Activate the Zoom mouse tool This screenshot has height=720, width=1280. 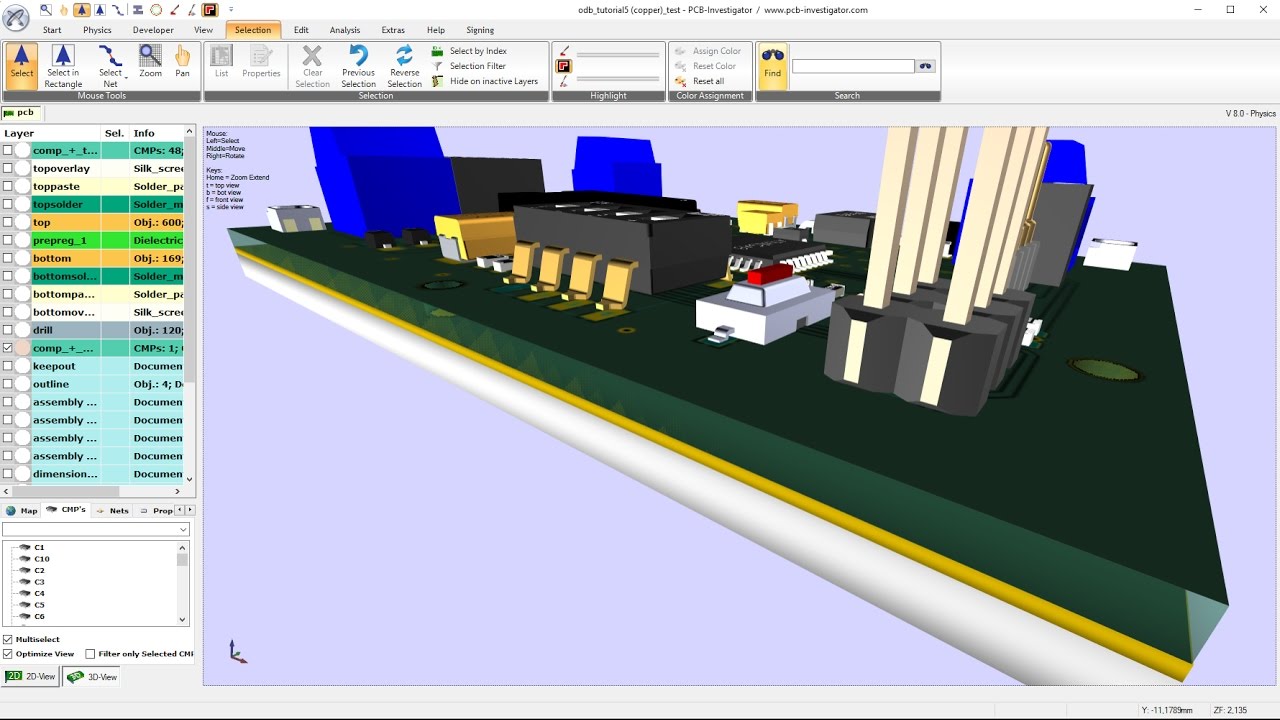[x=150, y=62]
